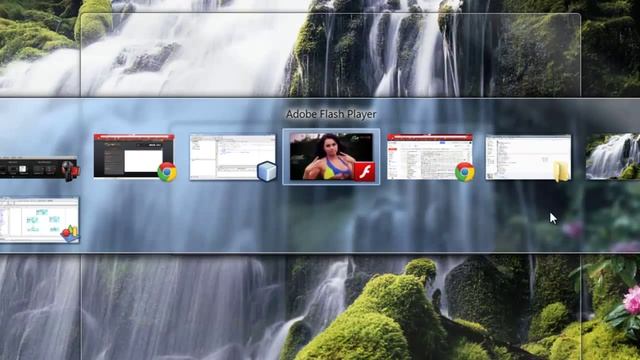Select the blue cube application window thumbnail
This screenshot has height=360, width=640.
pyautogui.click(x=232, y=157)
